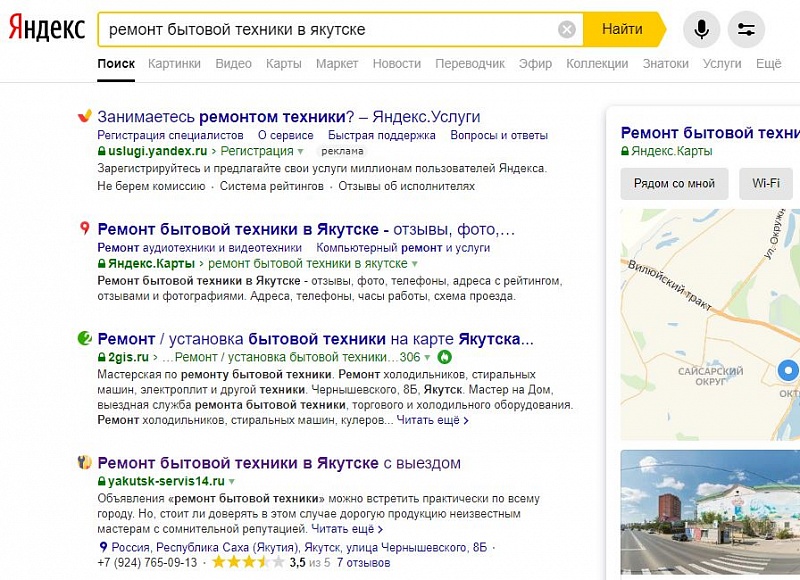The image size is (800, 580).
Task: Click Вилюйский тракт road label on map
Action: pyautogui.click(x=669, y=286)
